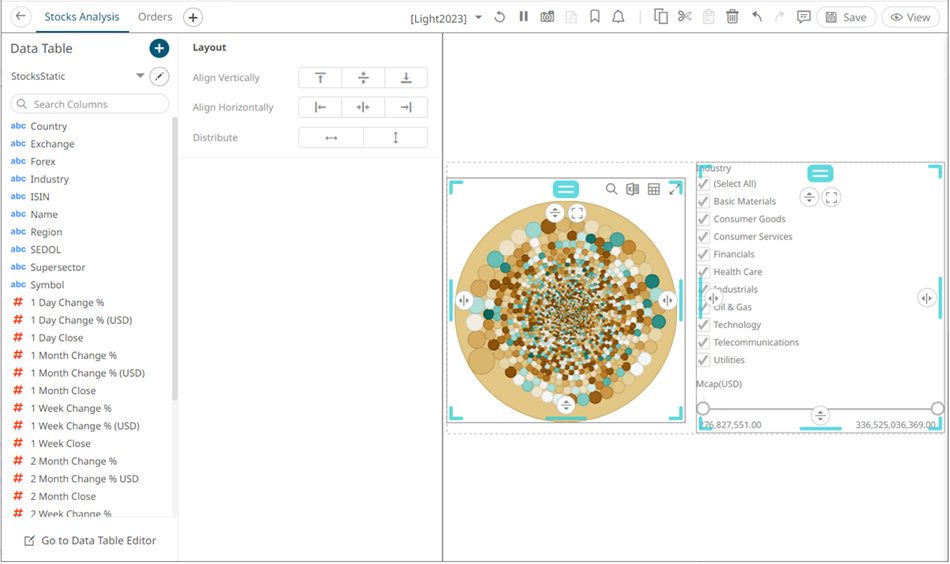Image resolution: width=950 pixels, height=564 pixels.
Task: Delete selection with the trash icon
Action: [x=732, y=17]
